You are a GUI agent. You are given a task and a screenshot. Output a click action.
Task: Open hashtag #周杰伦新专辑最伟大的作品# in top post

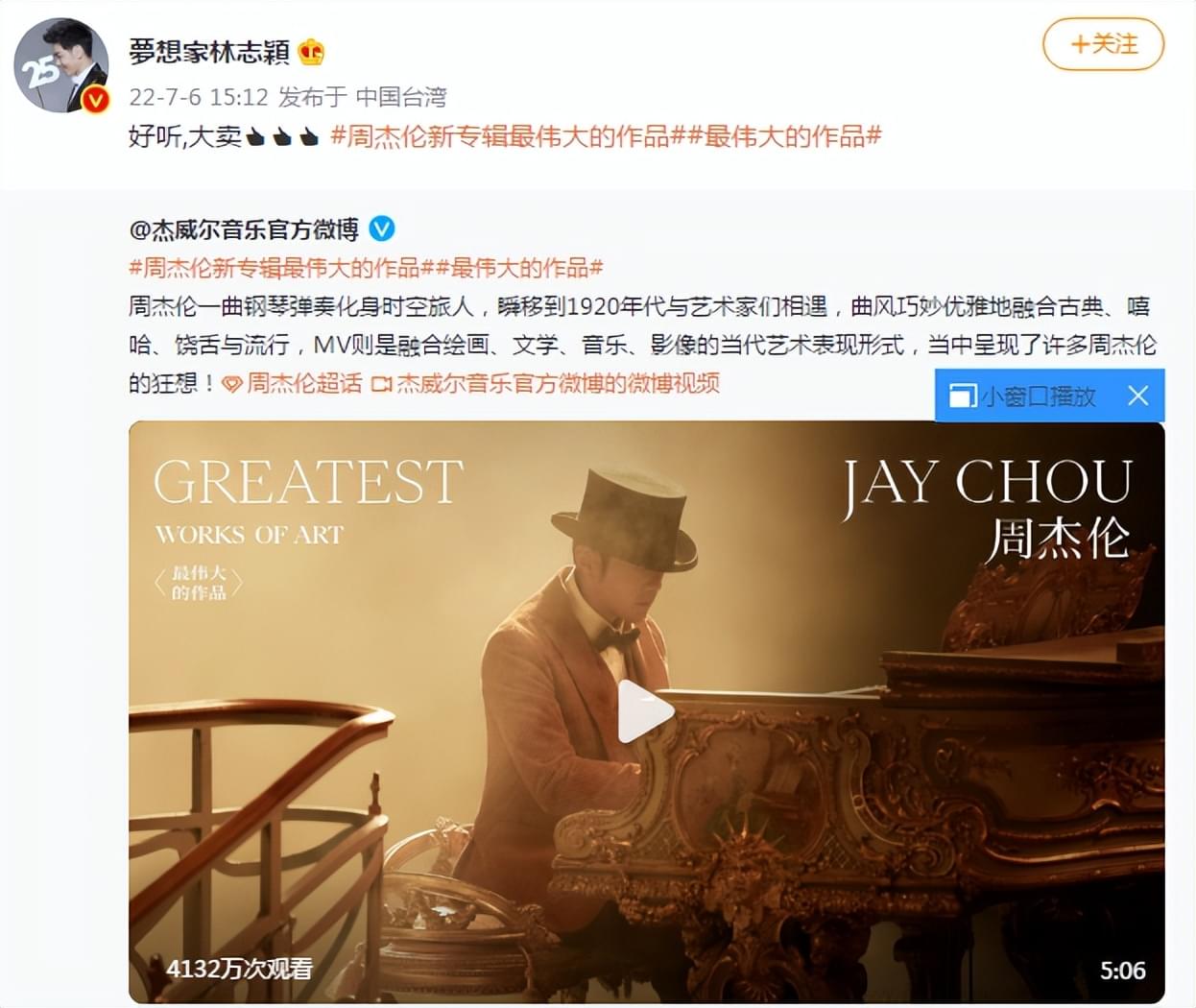point(499,136)
